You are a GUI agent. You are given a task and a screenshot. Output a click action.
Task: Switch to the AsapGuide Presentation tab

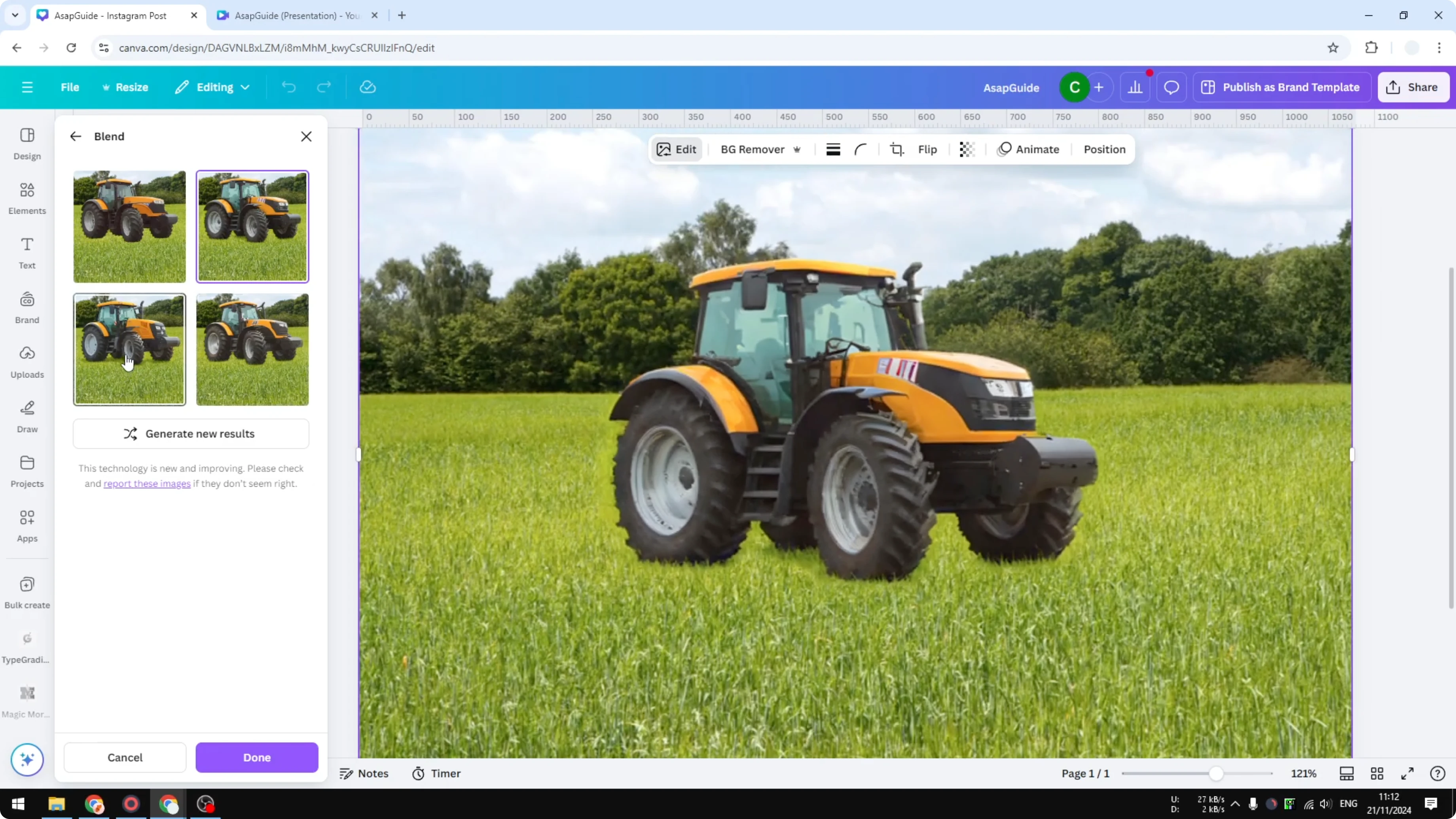coord(294,15)
